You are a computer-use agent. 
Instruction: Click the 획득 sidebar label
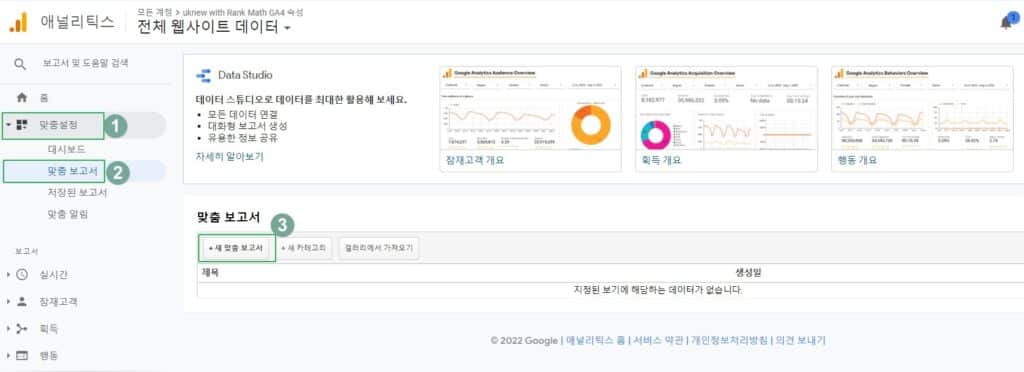pyautogui.click(x=48, y=329)
